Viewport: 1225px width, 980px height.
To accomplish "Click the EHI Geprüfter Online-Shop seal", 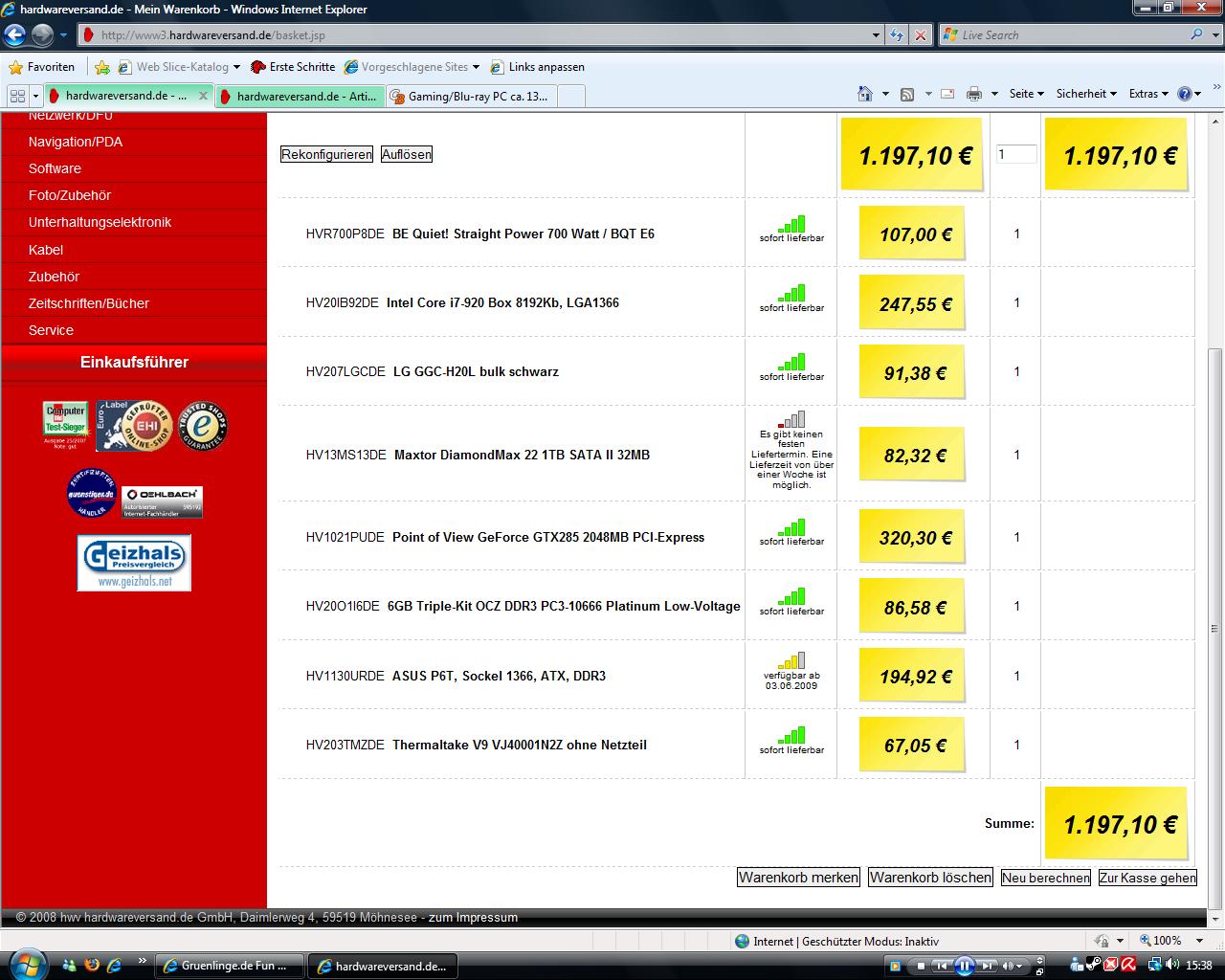I will (x=133, y=426).
